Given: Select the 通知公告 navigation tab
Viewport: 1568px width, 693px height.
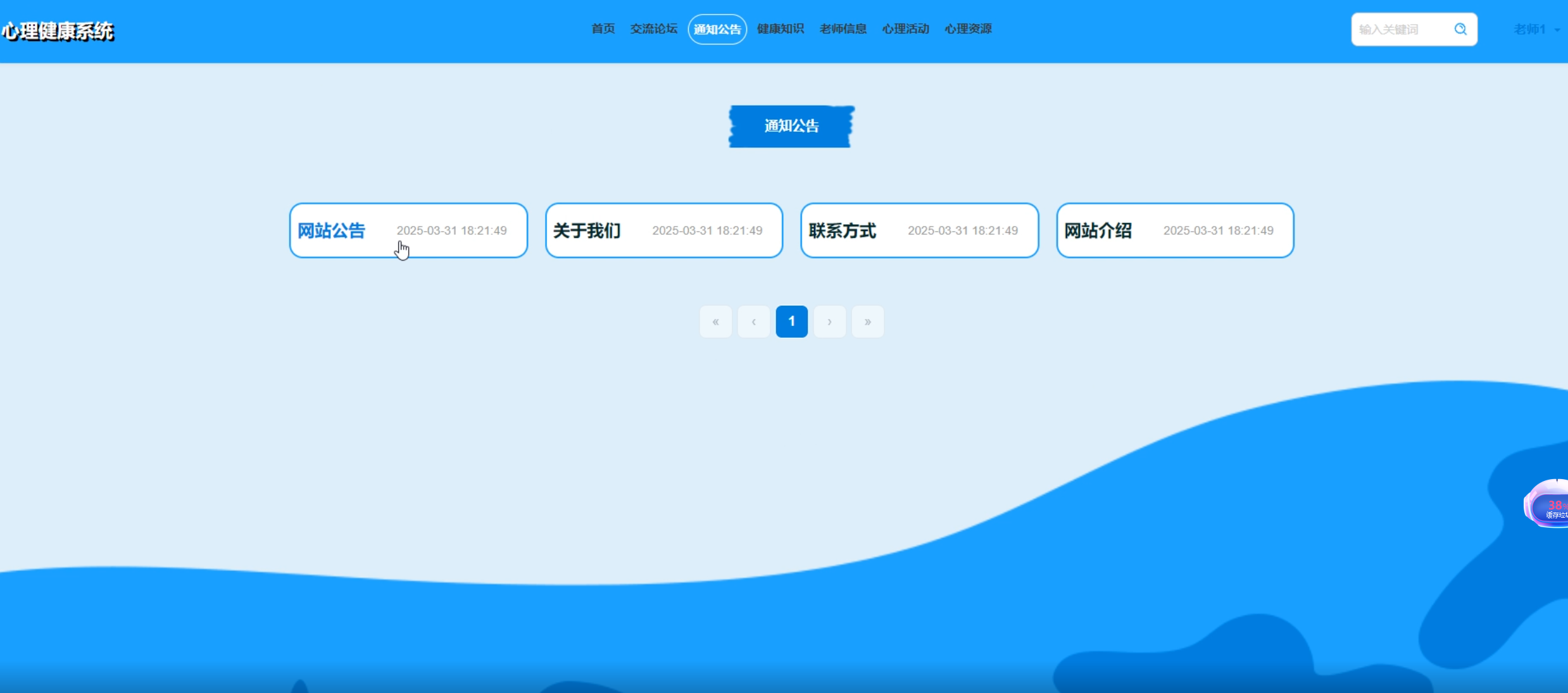Looking at the screenshot, I should pos(717,29).
